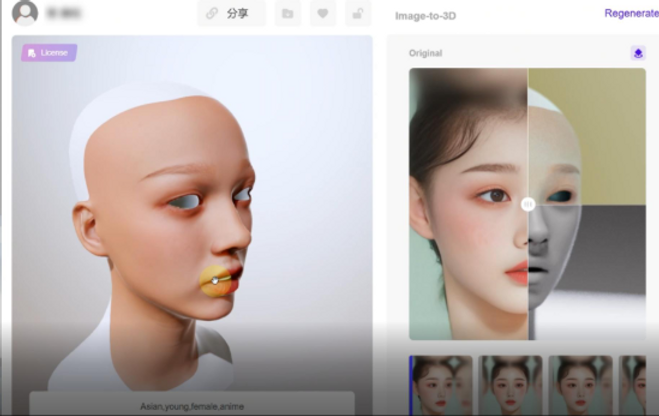659x416 pixels.
Task: Select the third generated face thumbnail
Action: pos(580,385)
